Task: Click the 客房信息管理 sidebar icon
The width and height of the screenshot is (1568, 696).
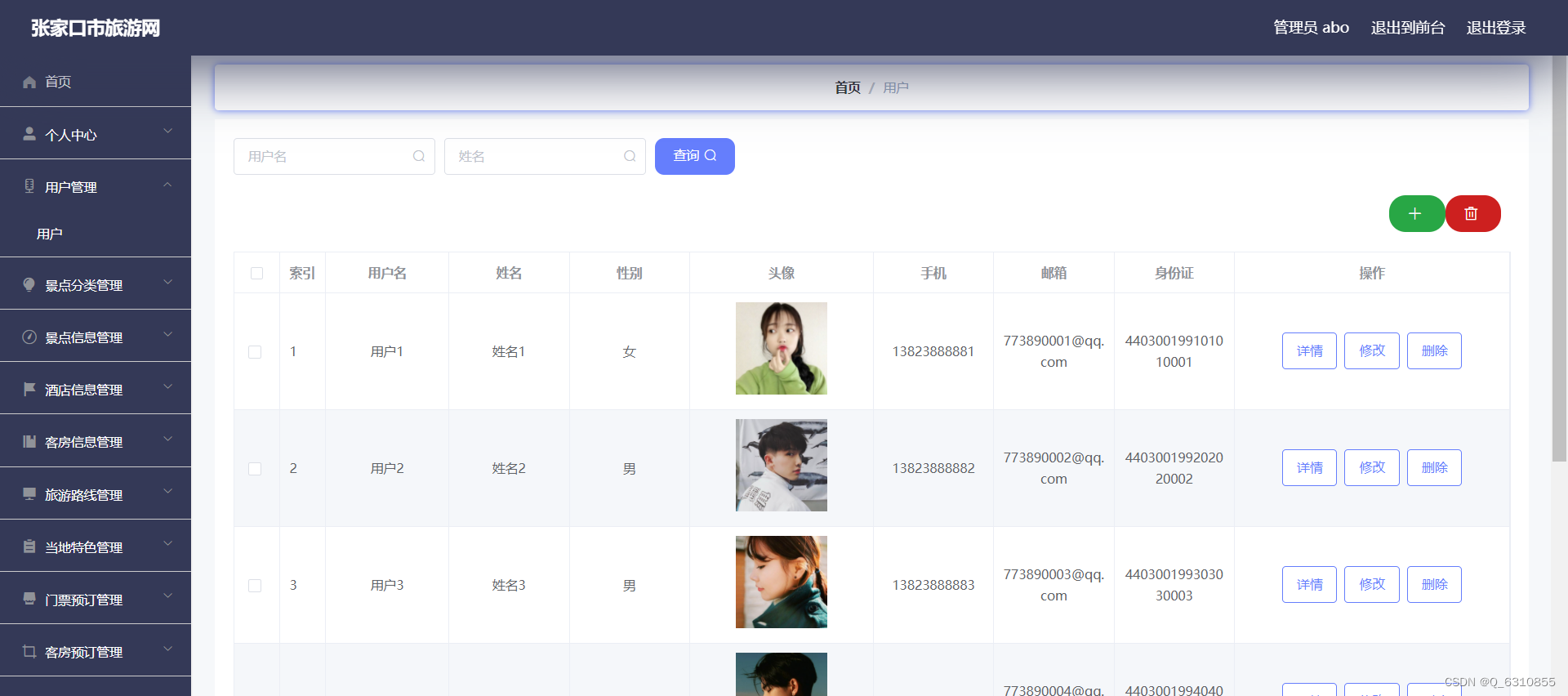Action: coord(29,441)
